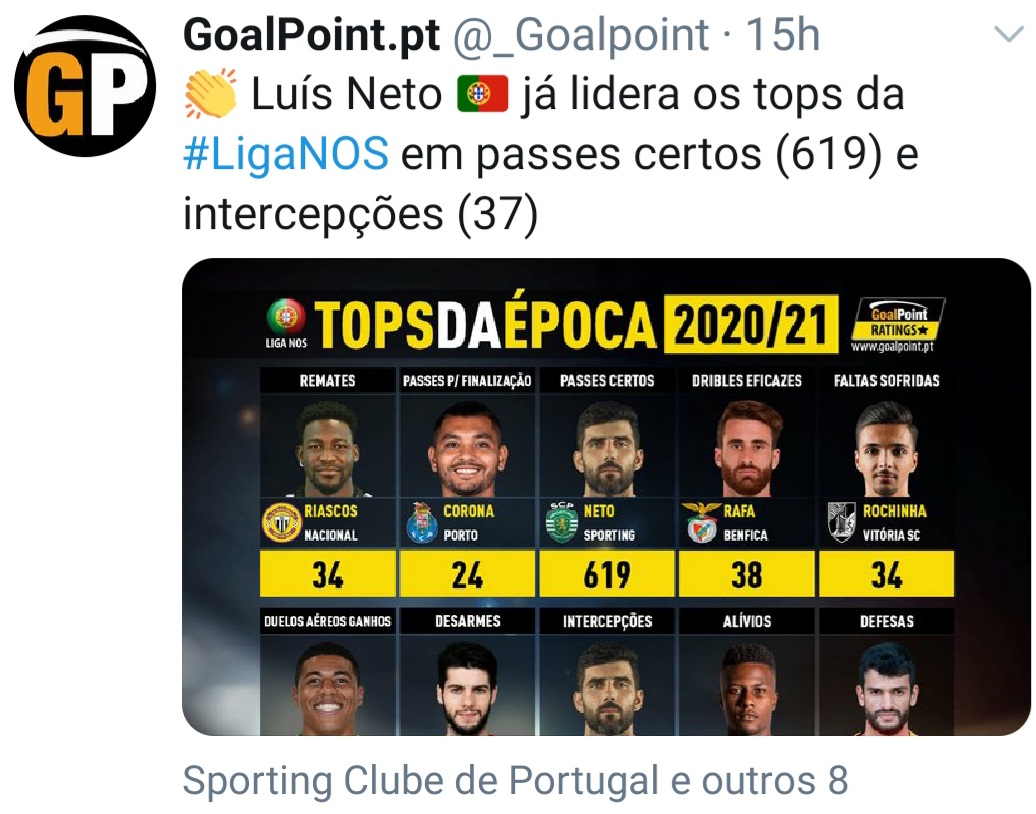Screen dimensions: 1036x814
Task: Click the GoalPoint.pt account name
Action: pos(312,34)
